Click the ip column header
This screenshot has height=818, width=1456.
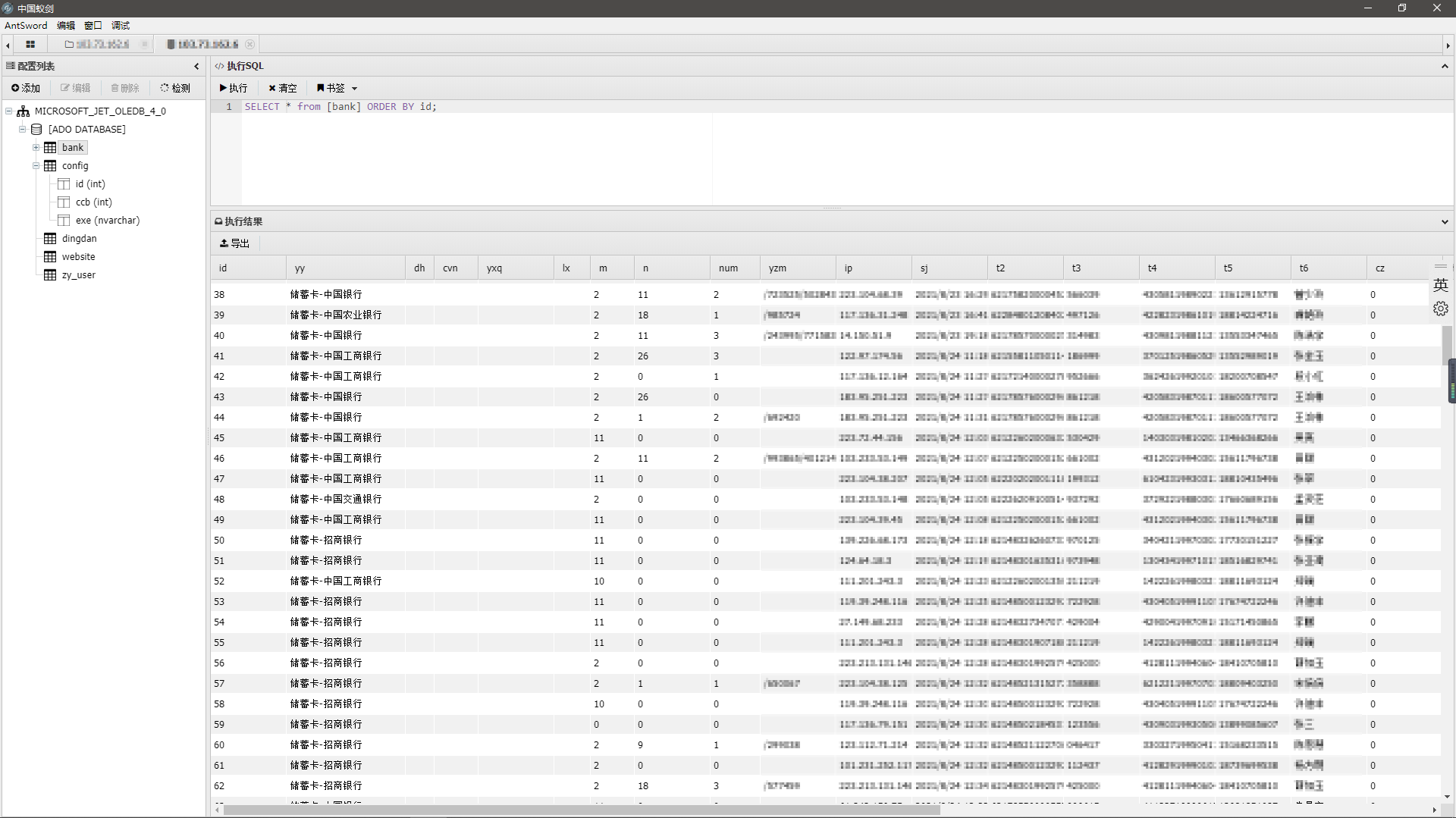pos(874,268)
